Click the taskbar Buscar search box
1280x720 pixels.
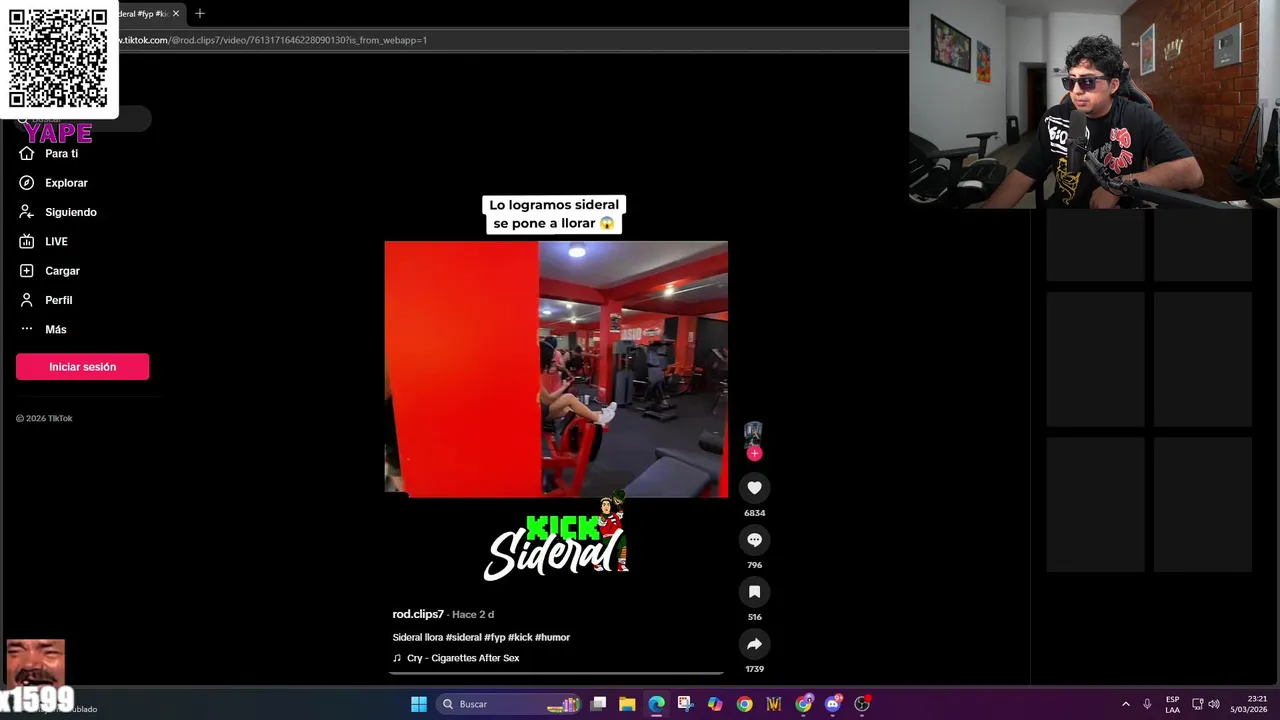pyautogui.click(x=511, y=704)
